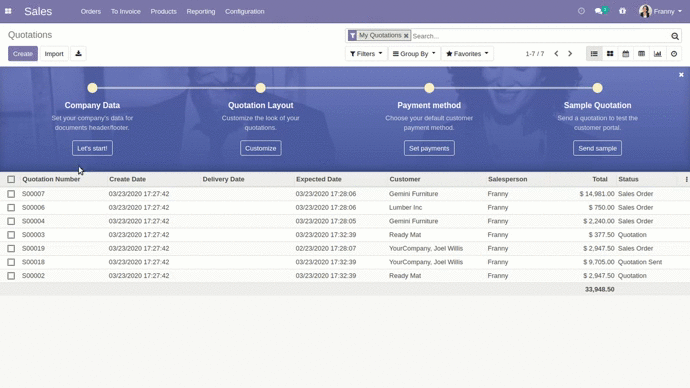The width and height of the screenshot is (690, 388).
Task: Check the box for S00006
Action: [x=11, y=207]
